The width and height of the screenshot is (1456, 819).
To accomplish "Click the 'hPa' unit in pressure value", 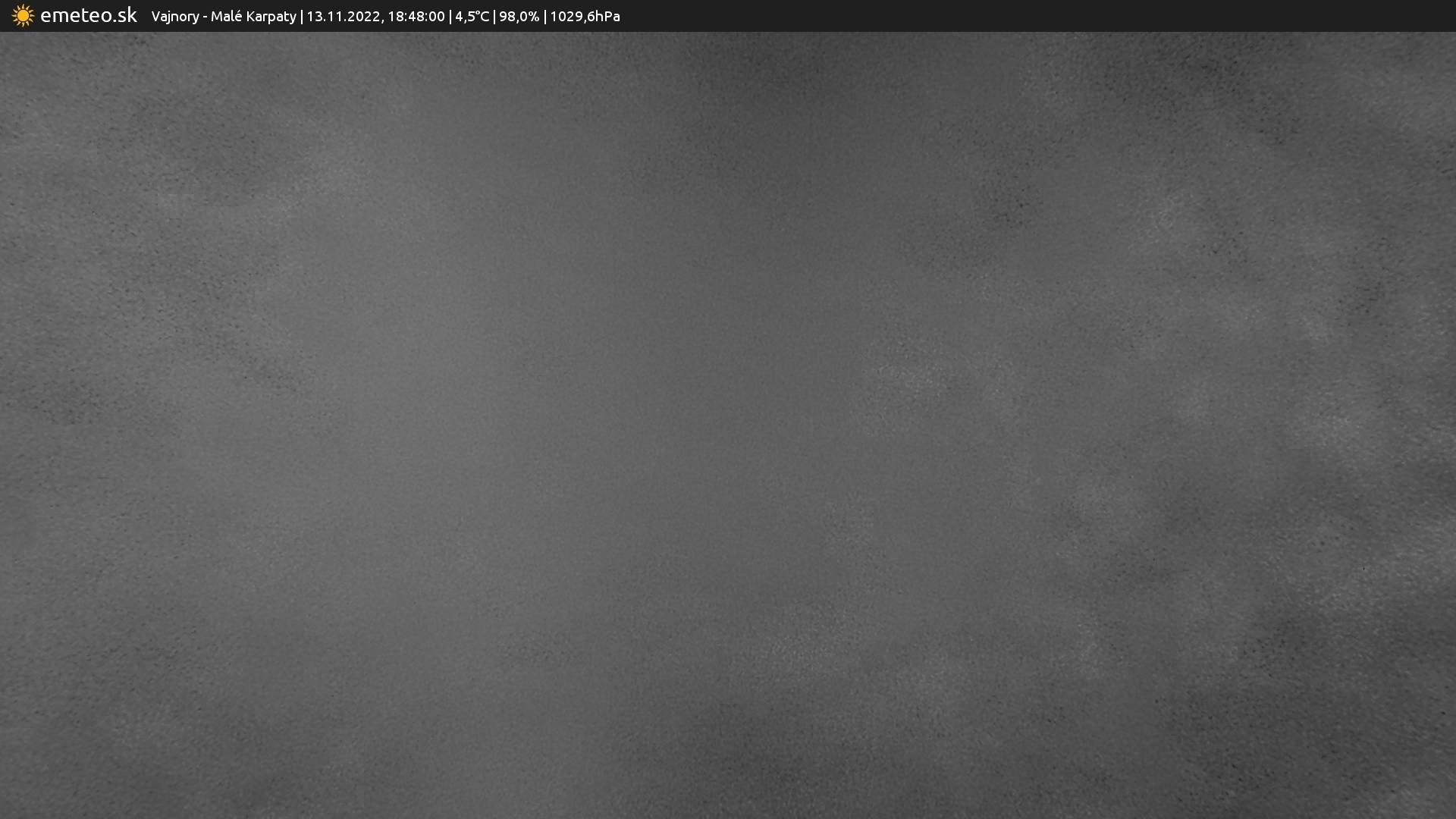I will (607, 17).
